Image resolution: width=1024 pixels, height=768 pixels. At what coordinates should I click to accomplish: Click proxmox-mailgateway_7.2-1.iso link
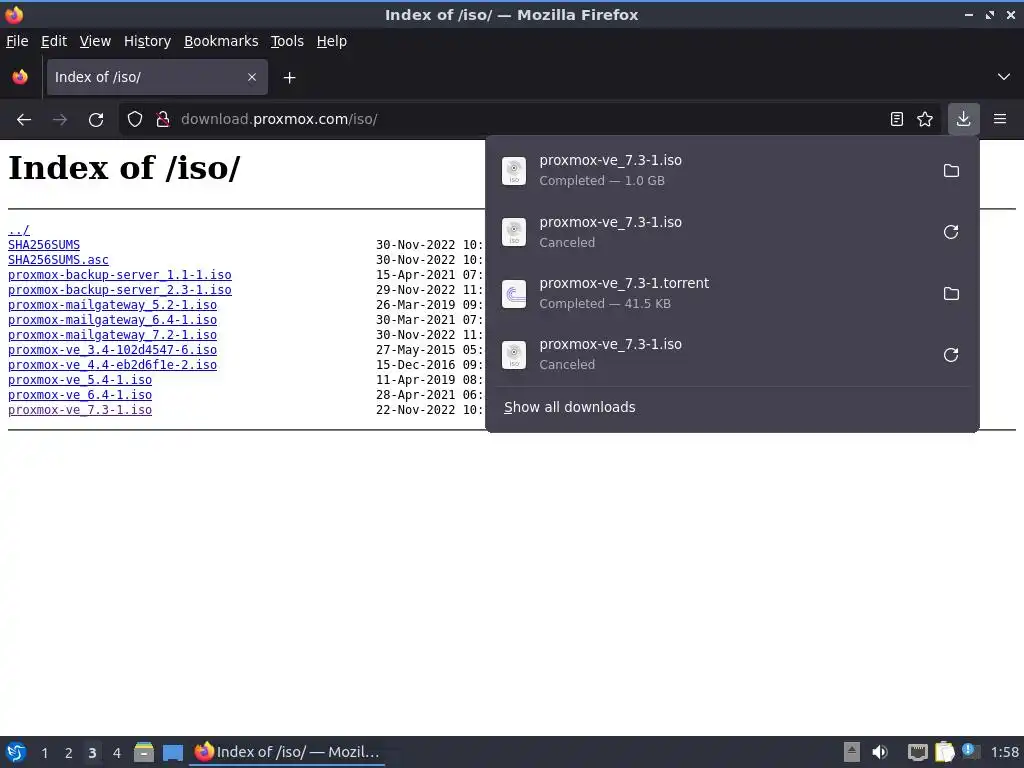(112, 335)
